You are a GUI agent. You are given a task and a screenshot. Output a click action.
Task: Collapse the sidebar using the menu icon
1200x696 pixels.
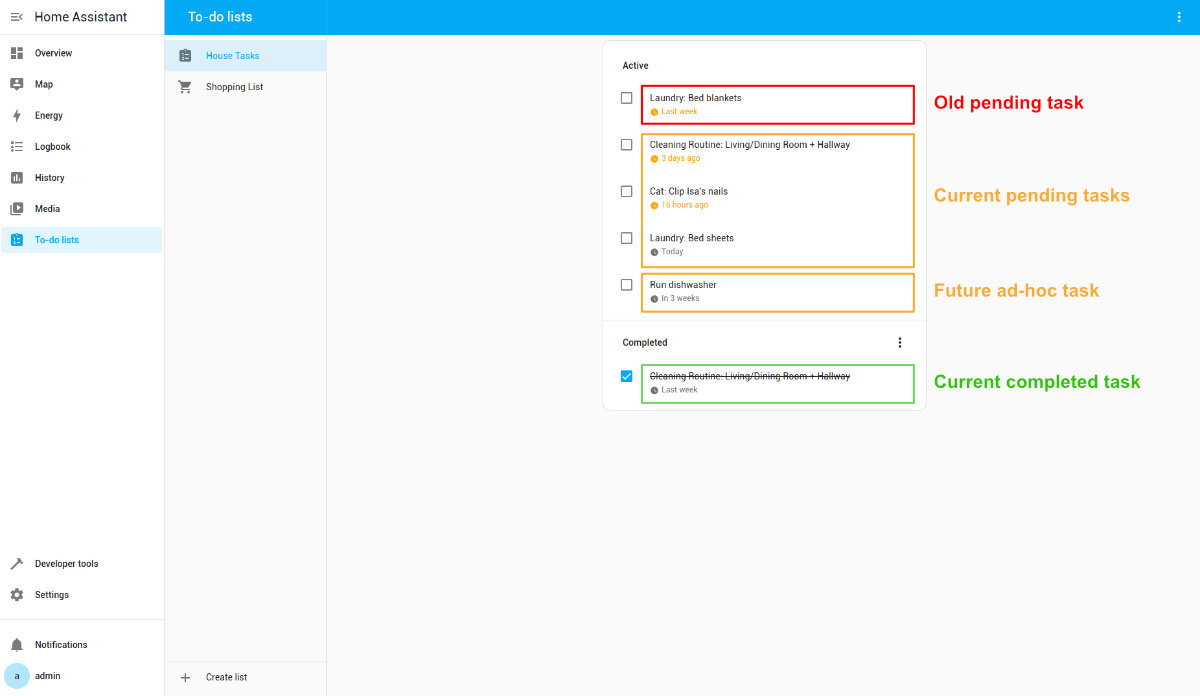click(x=17, y=17)
